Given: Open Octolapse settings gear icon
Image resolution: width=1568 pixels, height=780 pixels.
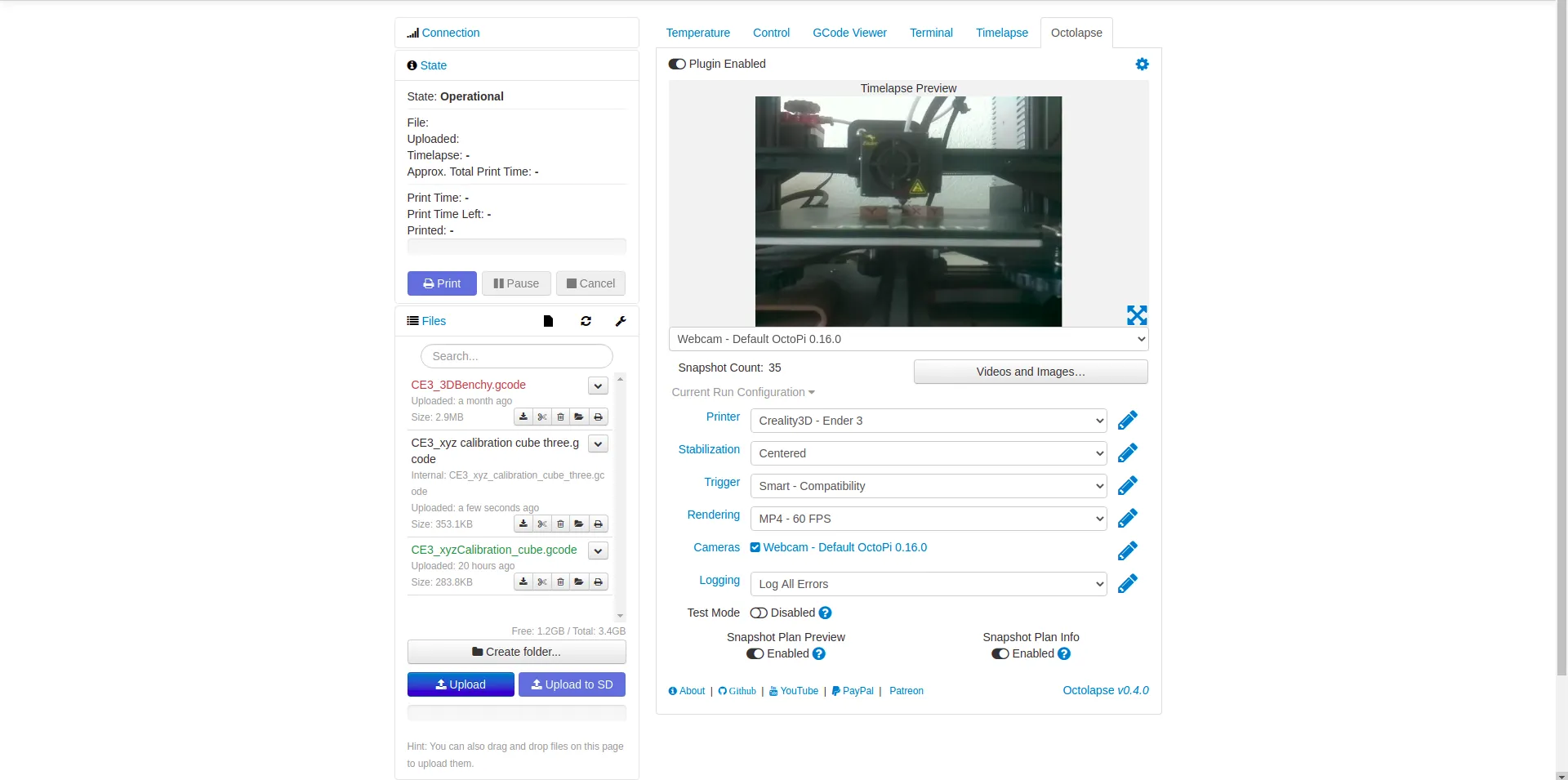Looking at the screenshot, I should pos(1142,64).
